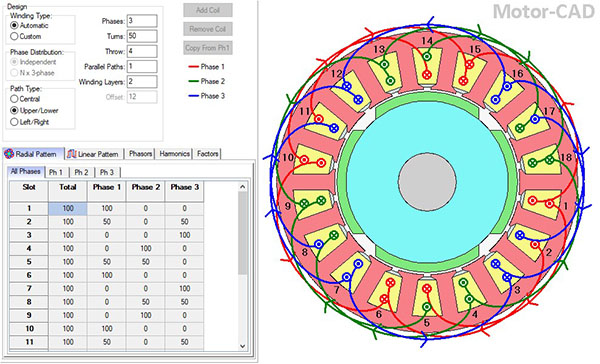This screenshot has width=600, height=364.
Task: Click the table scrollbar down arrow
Action: pyautogui.click(x=243, y=346)
